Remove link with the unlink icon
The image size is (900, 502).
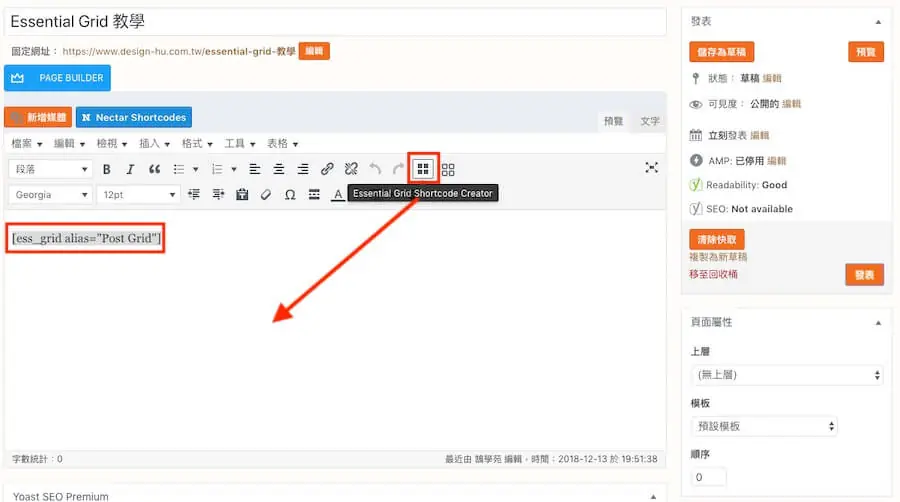[x=351, y=169]
